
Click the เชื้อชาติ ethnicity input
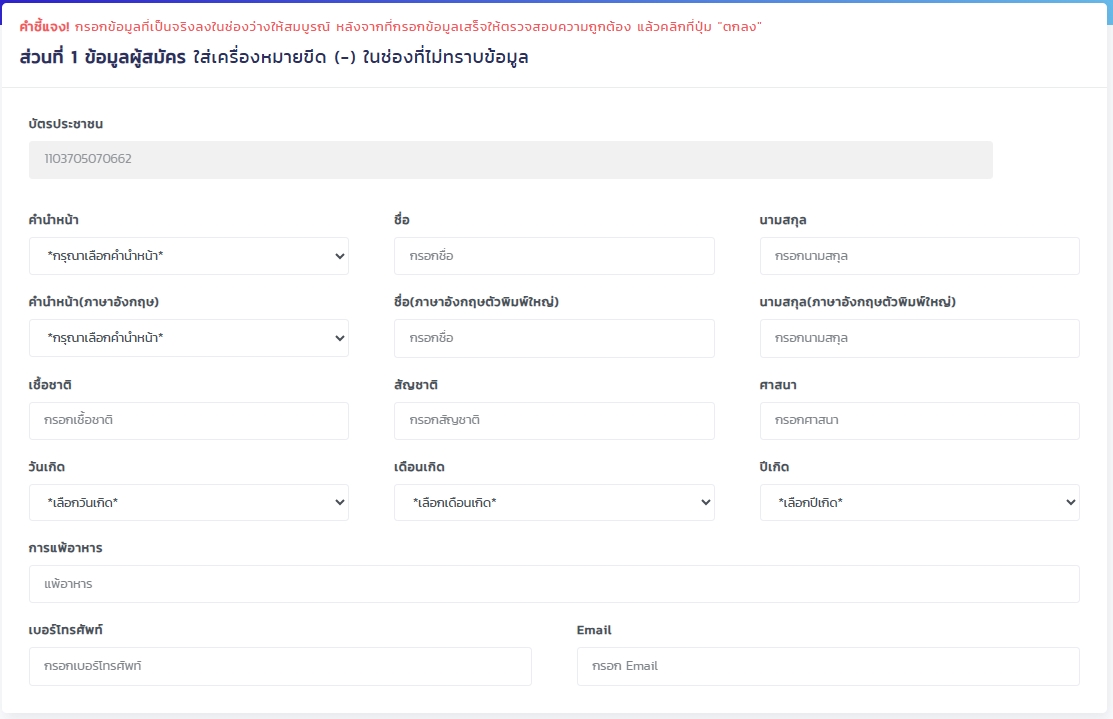coord(188,420)
